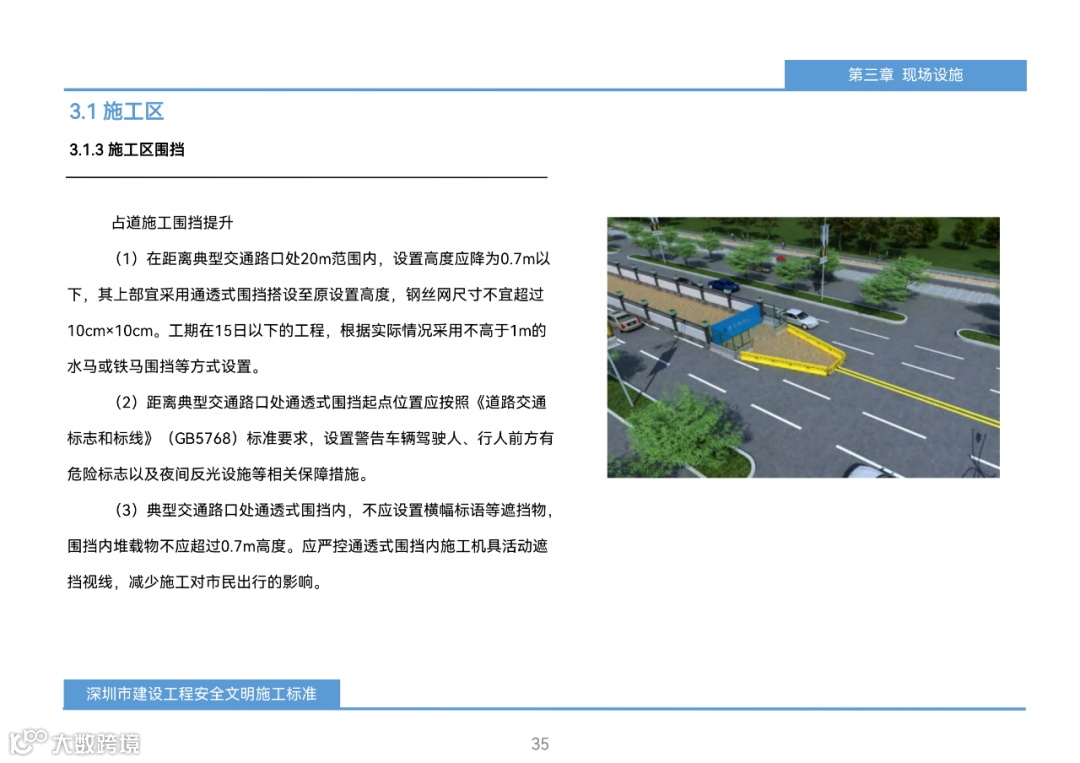Screen dimensions: 1080x763
Task: Click the chapter header '第三章 现场设施'
Action: coord(904,75)
